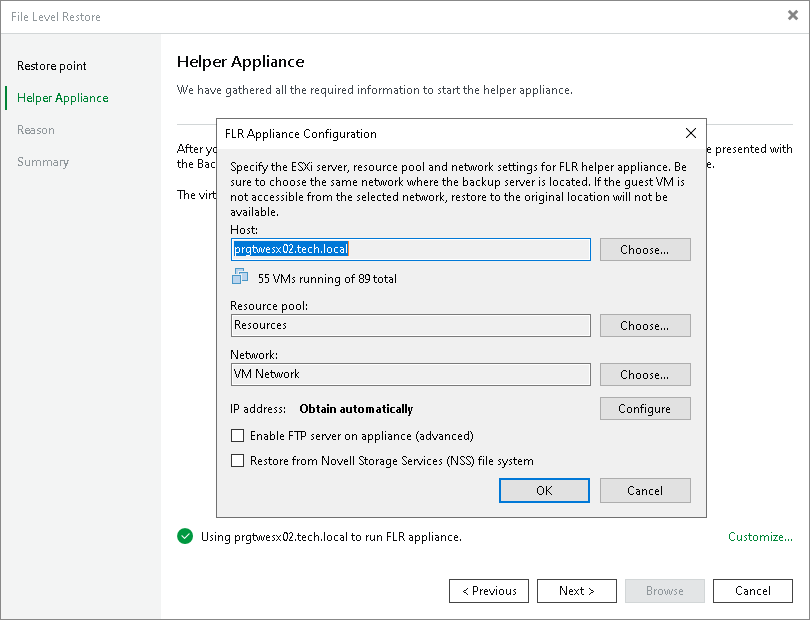
Task: Click the 'Helper Appliance' page heading
Action: pyautogui.click(x=241, y=61)
